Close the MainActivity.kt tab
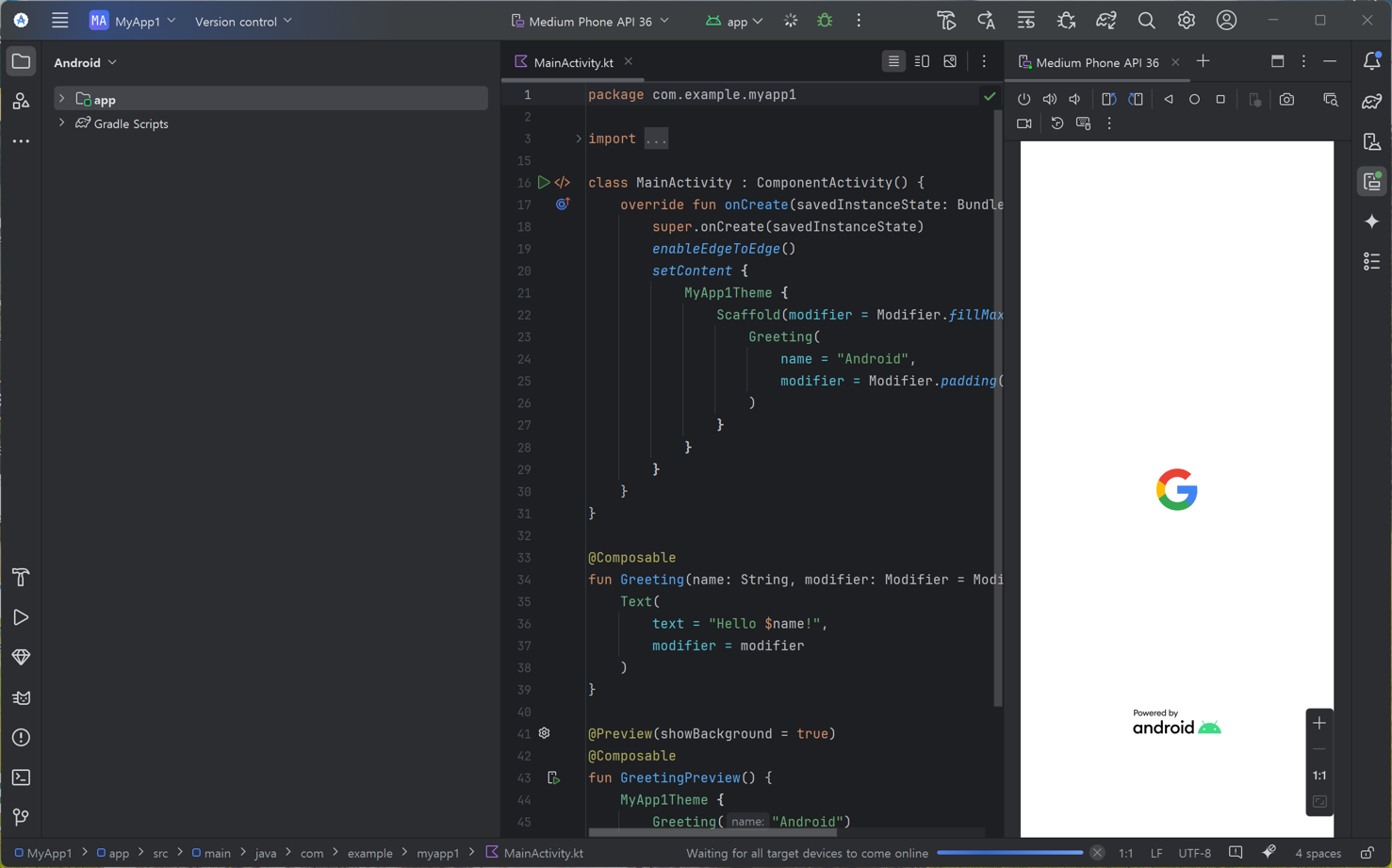Screen dimensions: 1392x868 [629, 61]
